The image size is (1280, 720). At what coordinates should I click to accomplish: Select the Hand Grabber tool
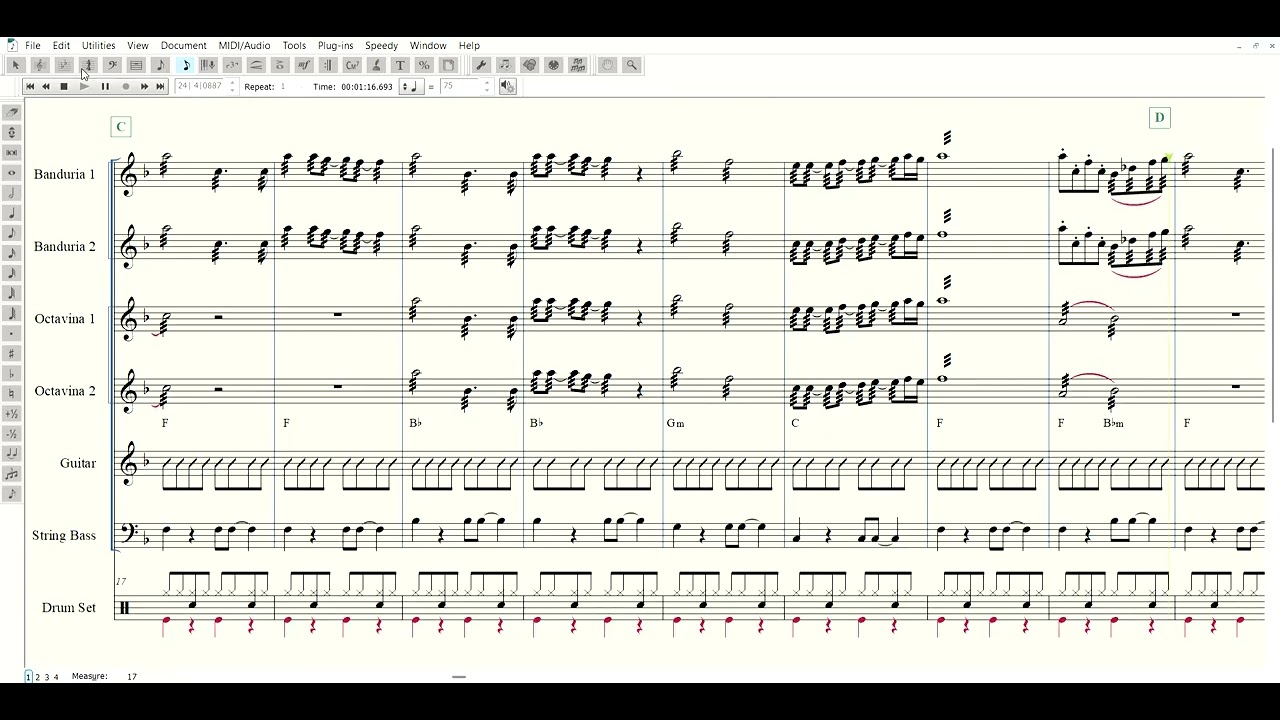point(608,65)
